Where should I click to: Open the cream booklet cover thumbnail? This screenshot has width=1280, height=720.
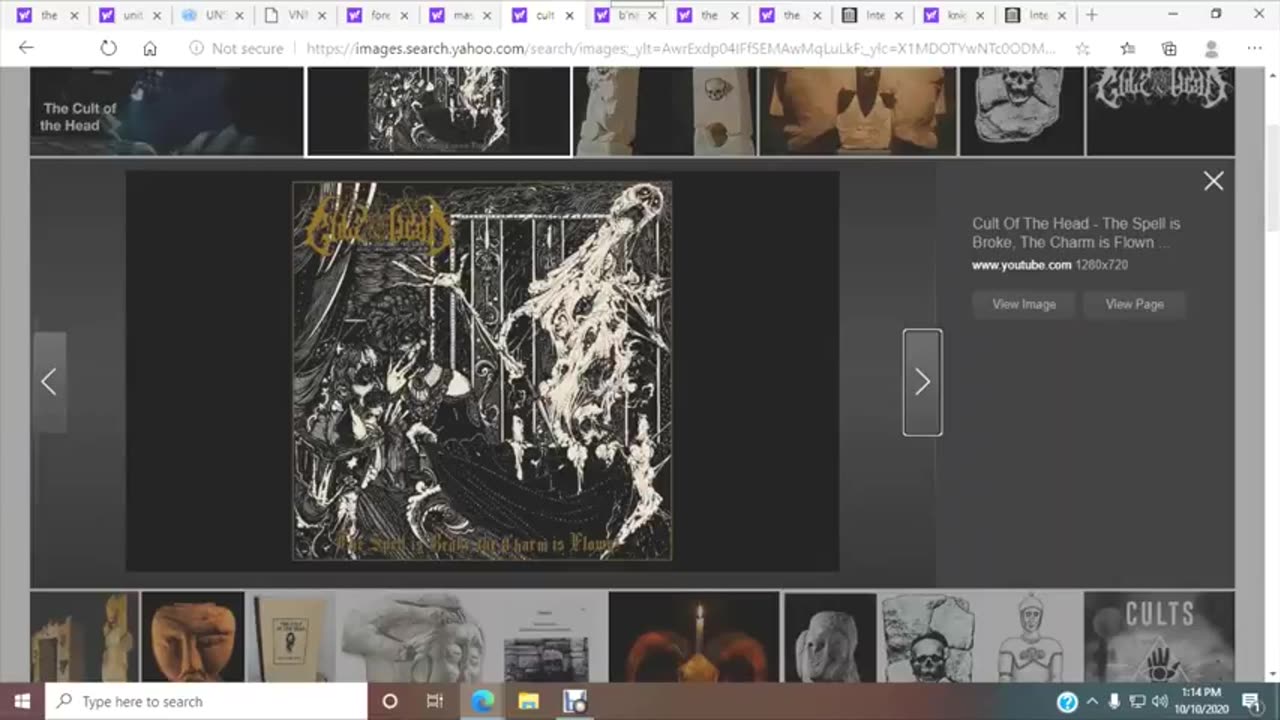[x=291, y=637]
